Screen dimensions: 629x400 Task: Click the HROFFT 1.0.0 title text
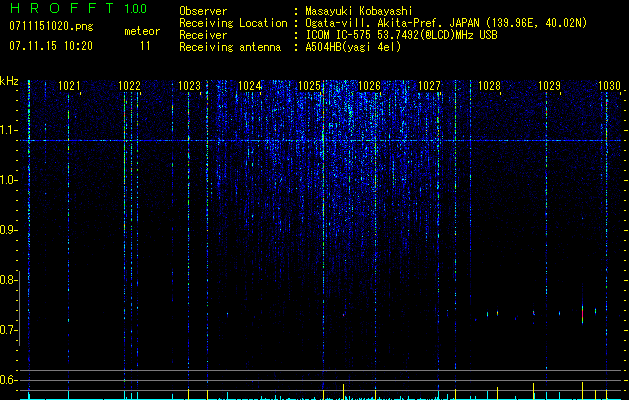click(x=79, y=8)
